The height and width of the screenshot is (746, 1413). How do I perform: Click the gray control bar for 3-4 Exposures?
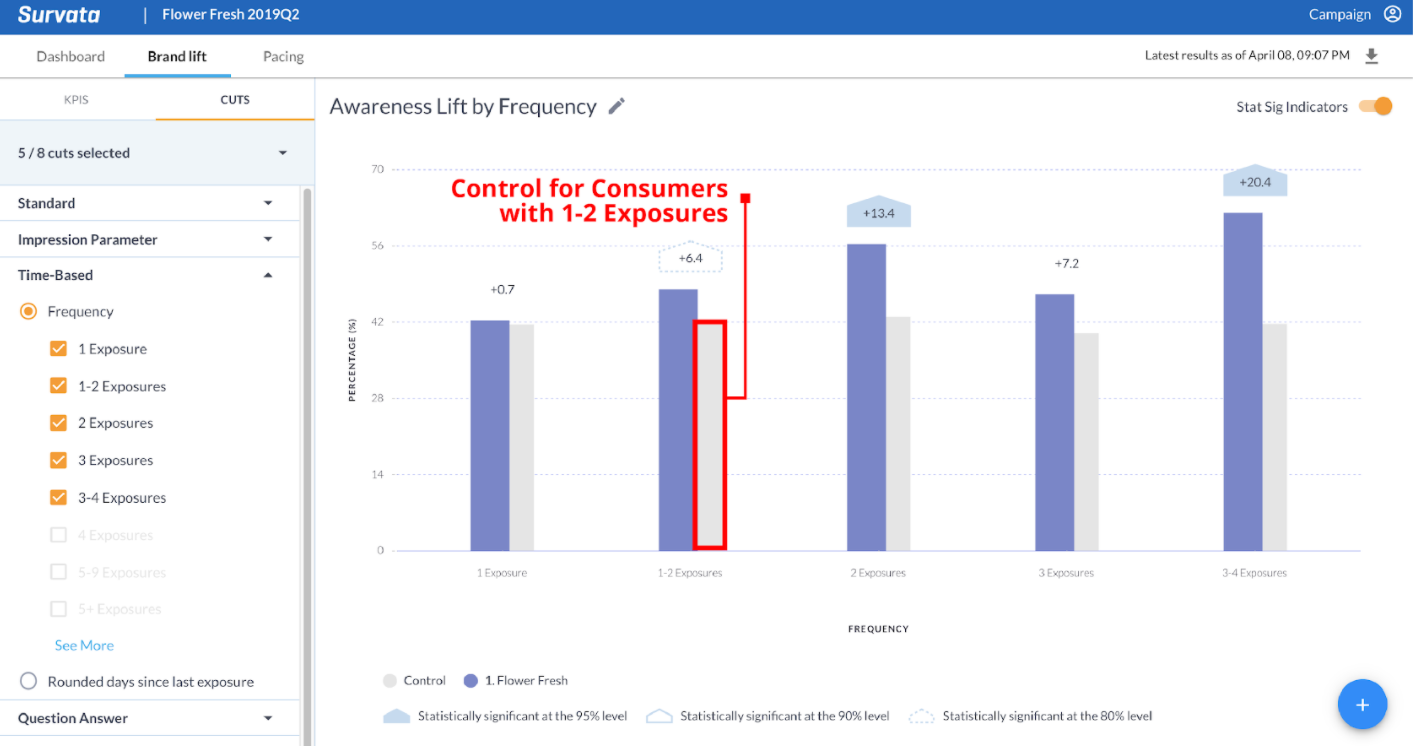pos(1275,437)
